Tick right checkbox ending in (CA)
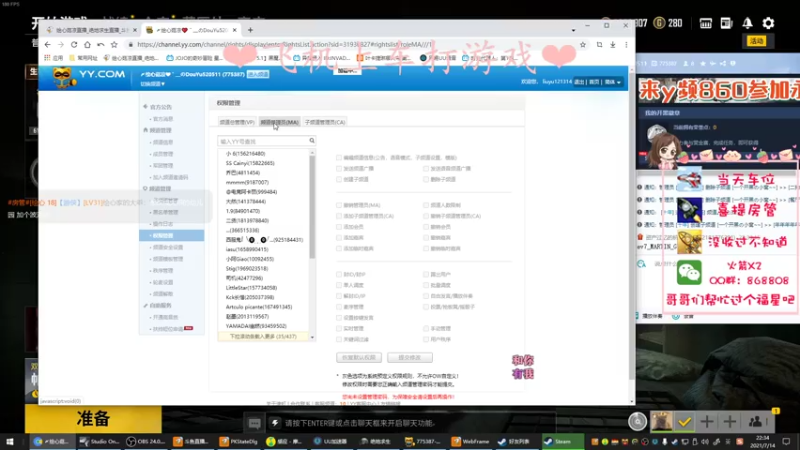Viewport: 800px width, 450px height. point(426,216)
